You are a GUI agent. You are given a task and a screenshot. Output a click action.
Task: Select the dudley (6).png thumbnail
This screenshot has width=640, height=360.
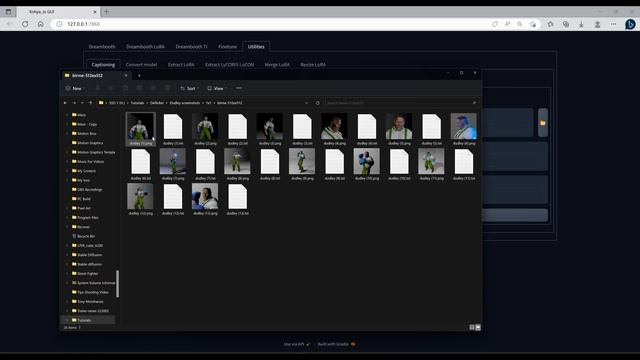464,129
